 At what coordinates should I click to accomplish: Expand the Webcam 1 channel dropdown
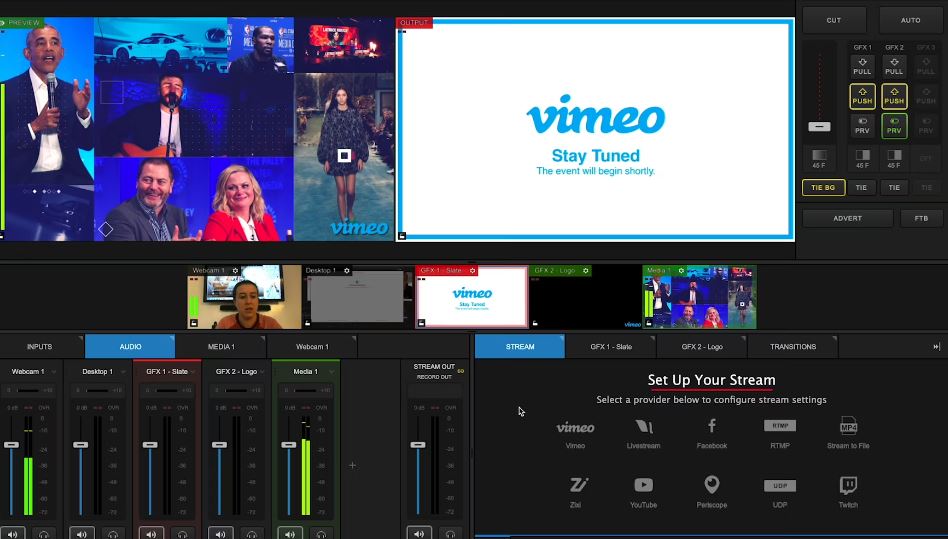[x=54, y=372]
